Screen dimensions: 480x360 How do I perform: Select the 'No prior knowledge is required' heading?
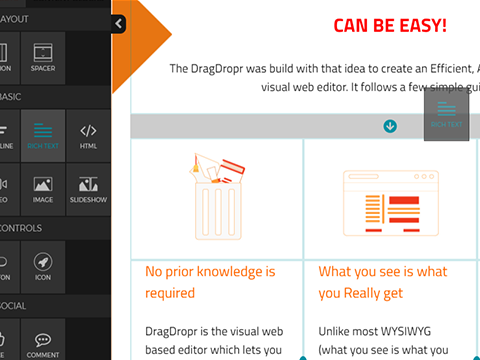click(210, 282)
